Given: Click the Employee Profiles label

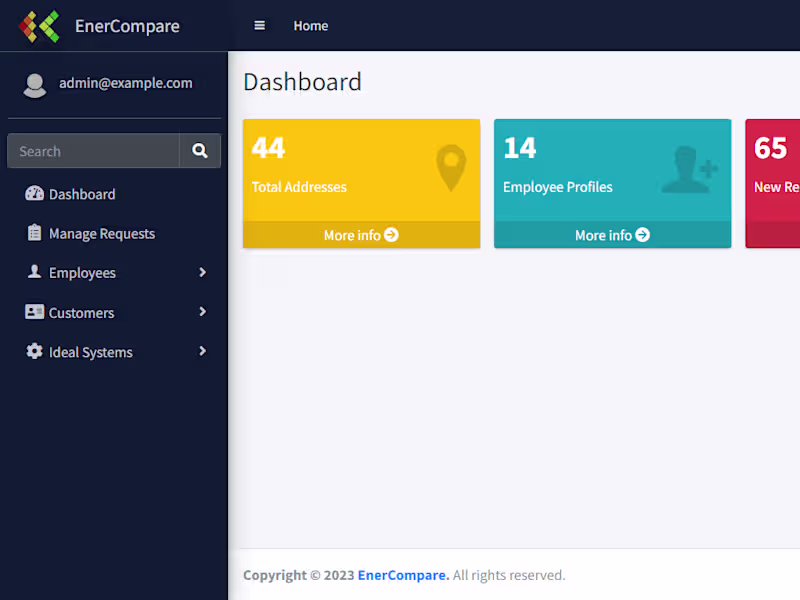Looking at the screenshot, I should [558, 187].
